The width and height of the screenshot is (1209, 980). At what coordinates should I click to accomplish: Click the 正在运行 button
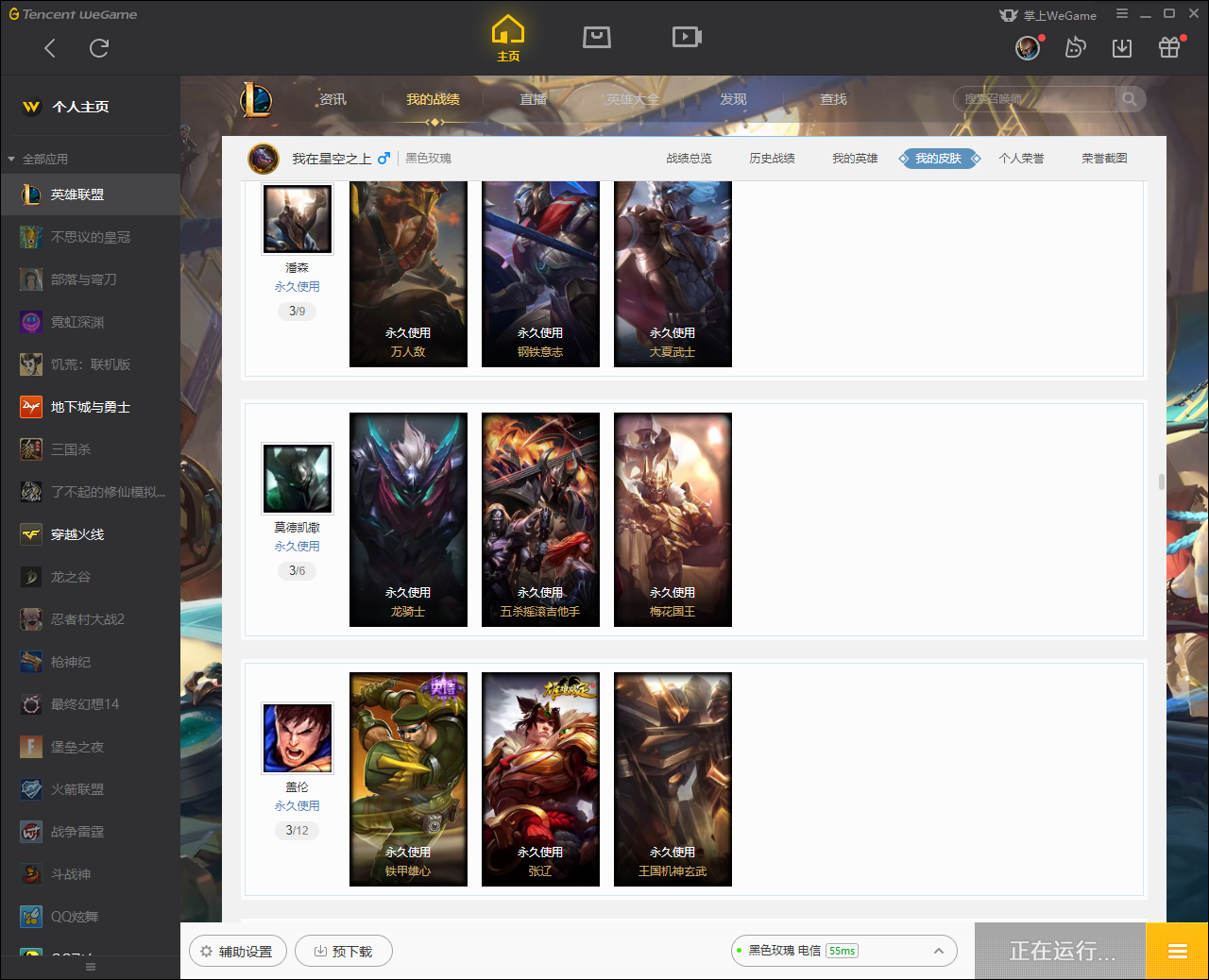pyautogui.click(x=1061, y=951)
